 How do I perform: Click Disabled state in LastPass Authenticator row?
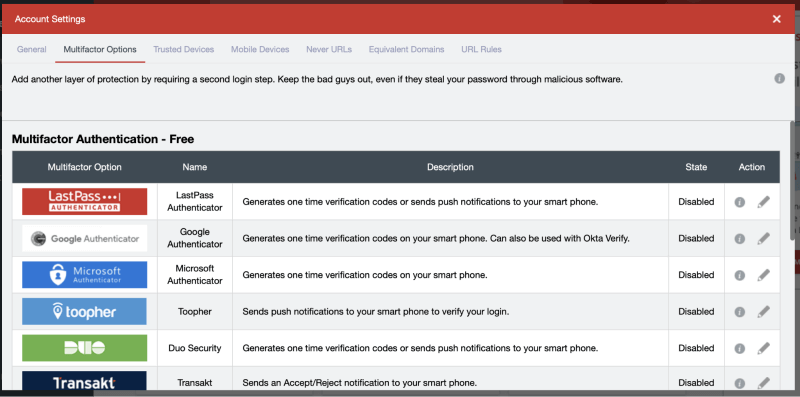(696, 202)
